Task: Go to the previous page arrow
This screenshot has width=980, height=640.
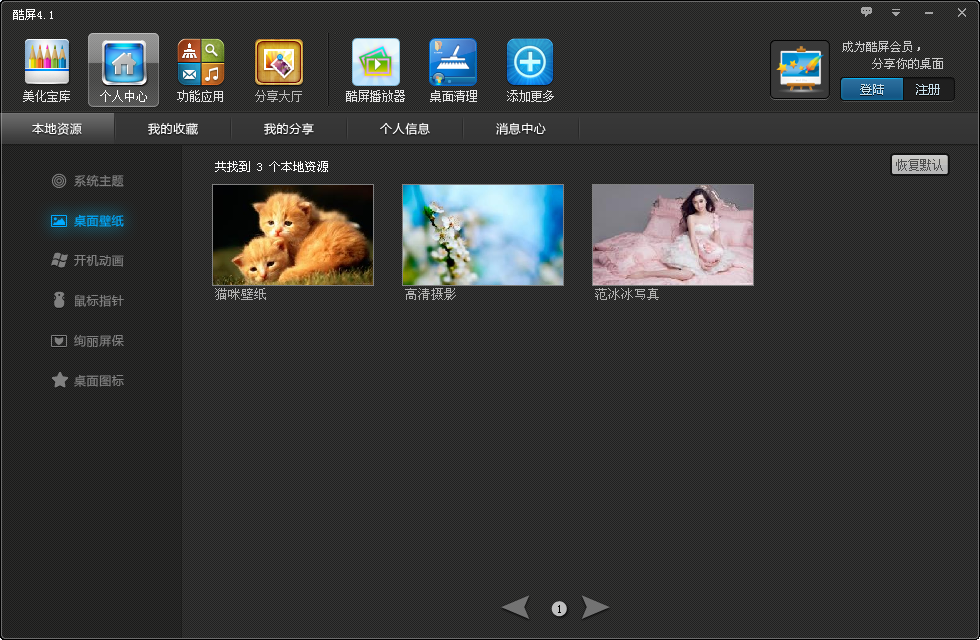Action: (516, 608)
